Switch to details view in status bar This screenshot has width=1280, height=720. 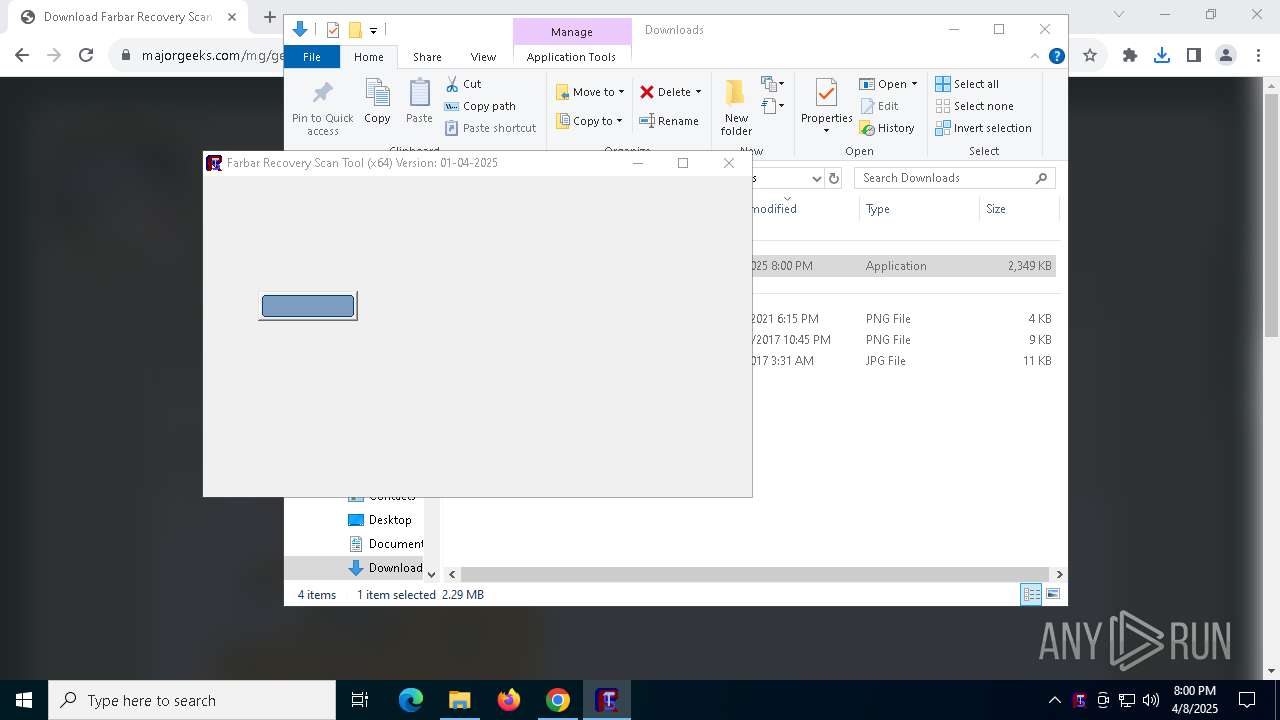[1031, 594]
